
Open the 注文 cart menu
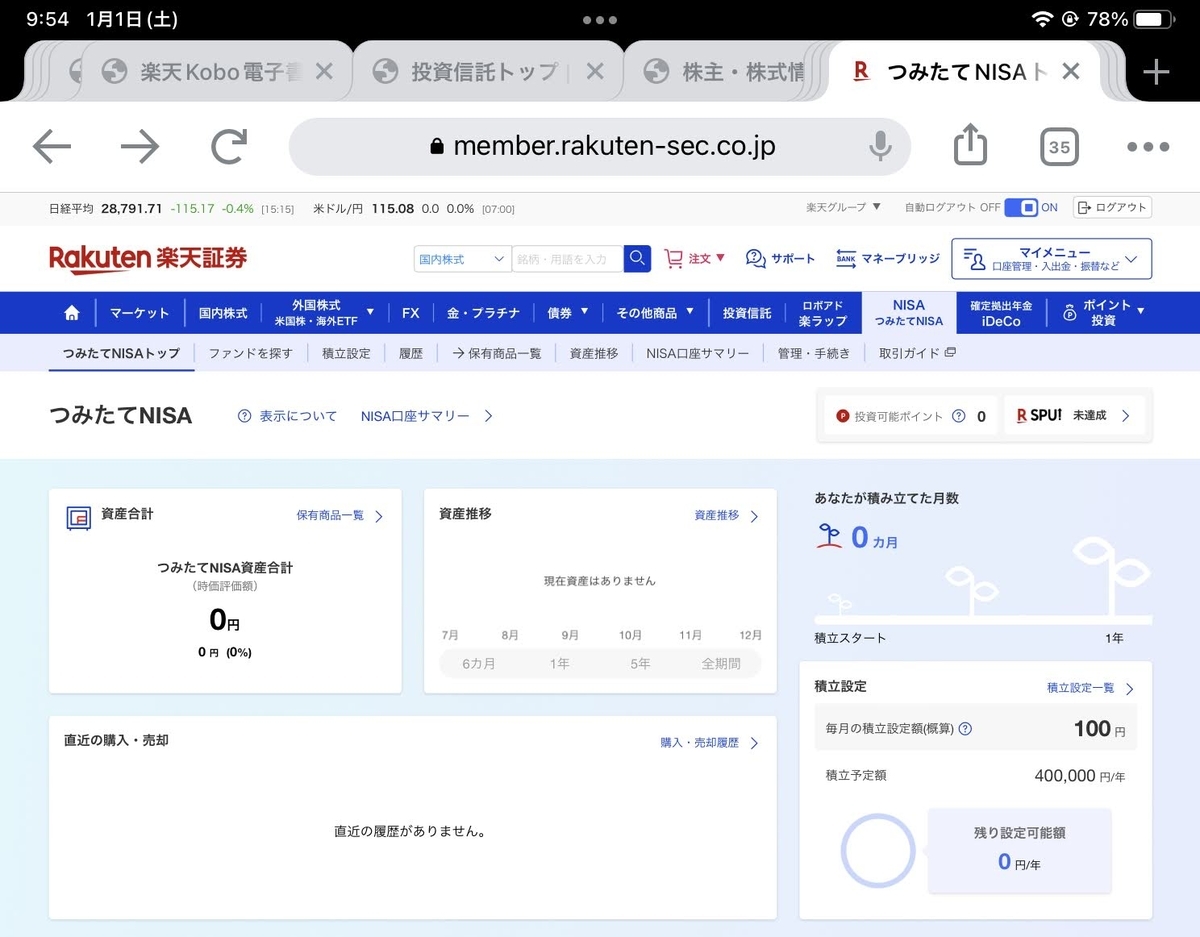[x=695, y=259]
